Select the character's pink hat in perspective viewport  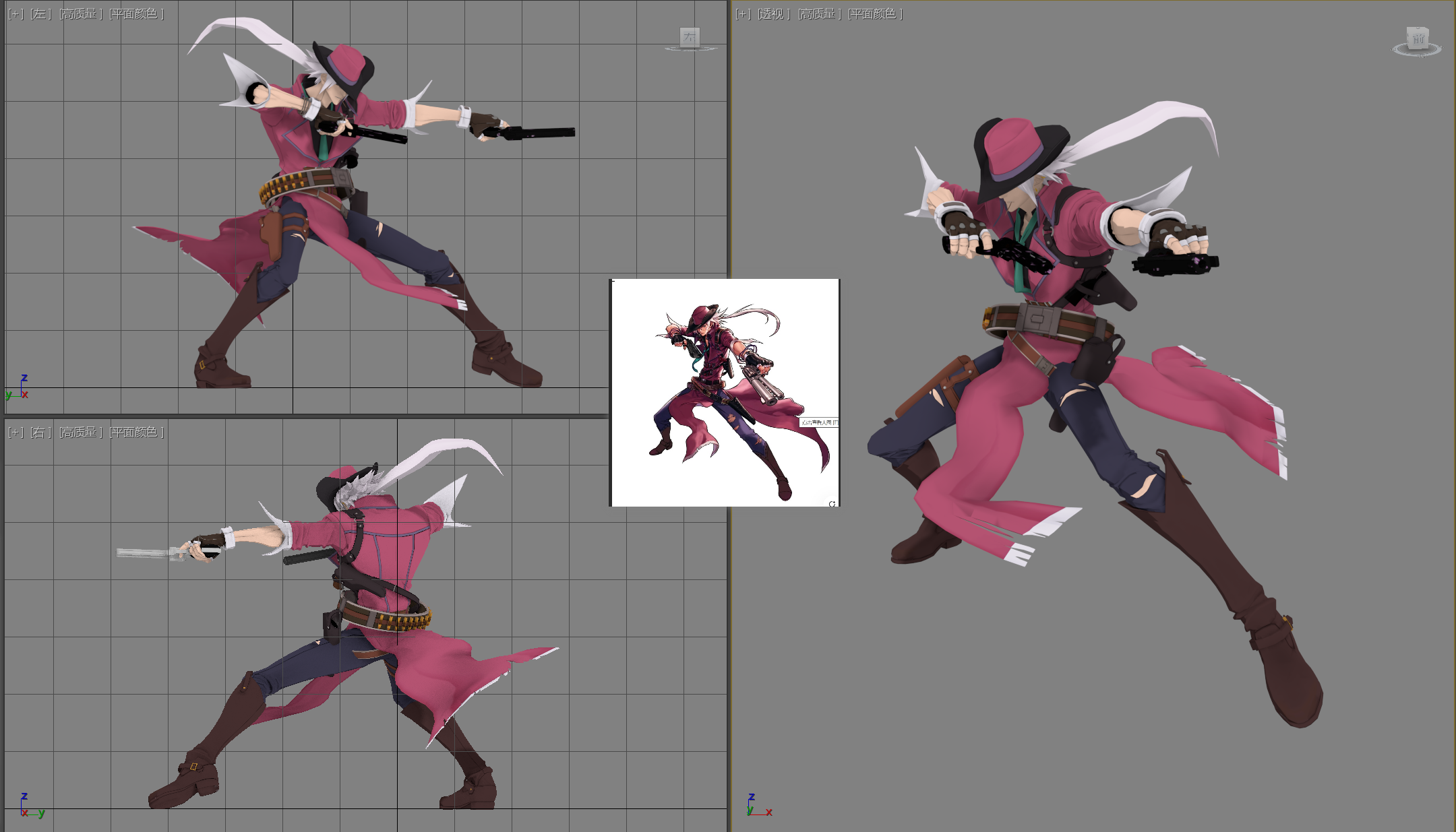(x=1011, y=148)
